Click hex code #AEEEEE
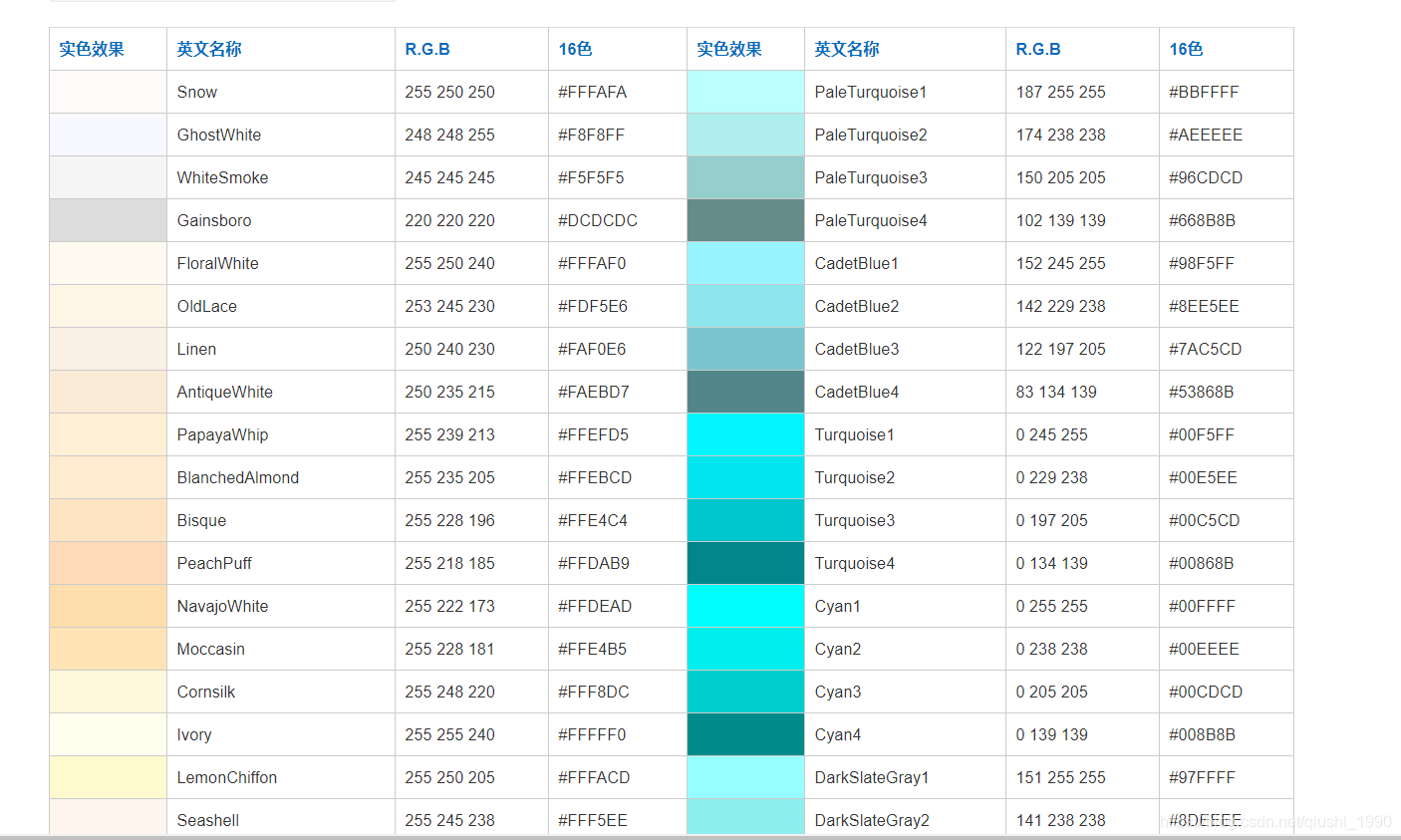The height and width of the screenshot is (840, 1401). [x=1206, y=135]
